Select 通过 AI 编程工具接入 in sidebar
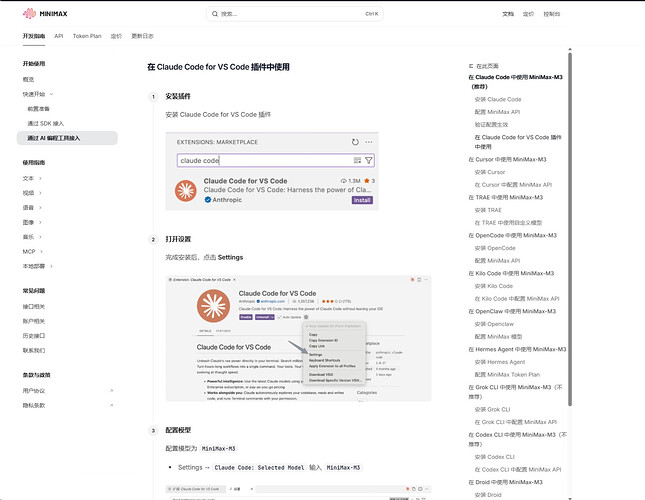Image resolution: width=645 pixels, height=500 pixels. pos(67,138)
